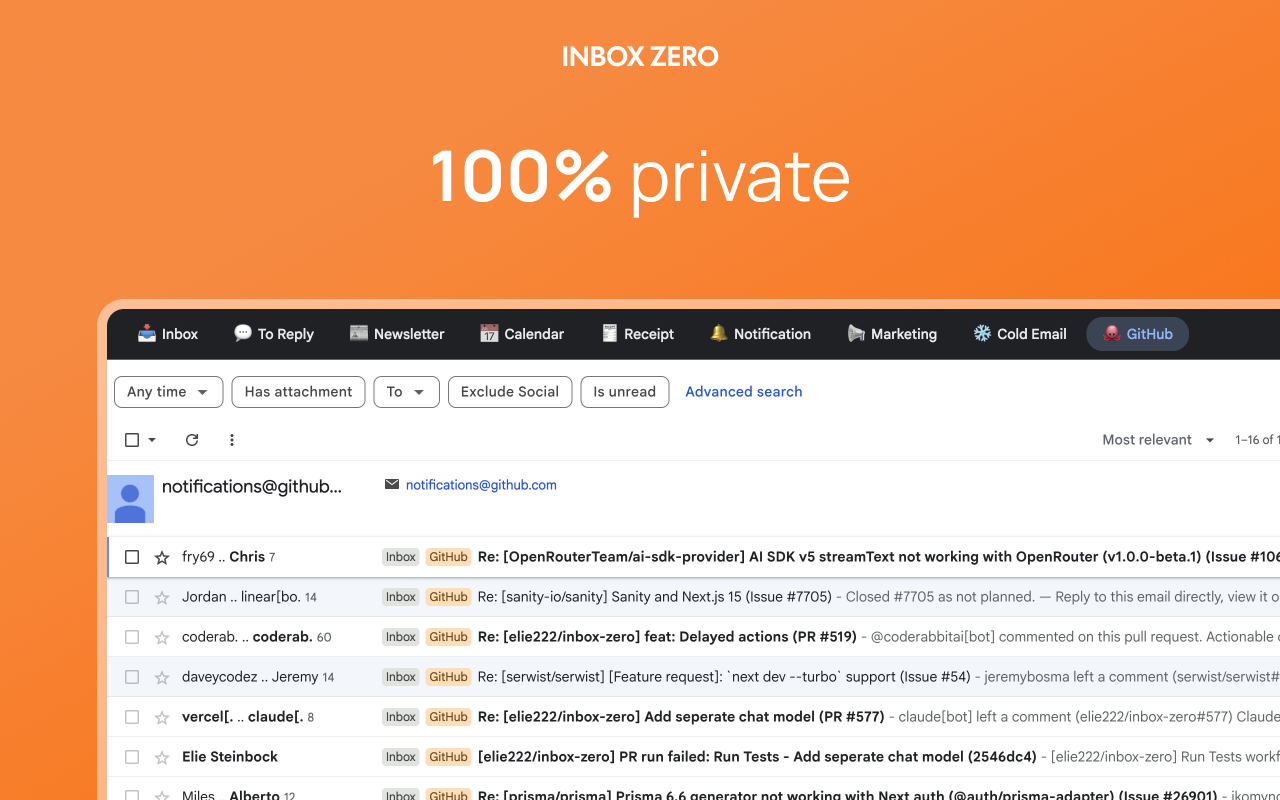The image size is (1280, 800).
Task: Open the notifications@github.com email link
Action: (481, 485)
